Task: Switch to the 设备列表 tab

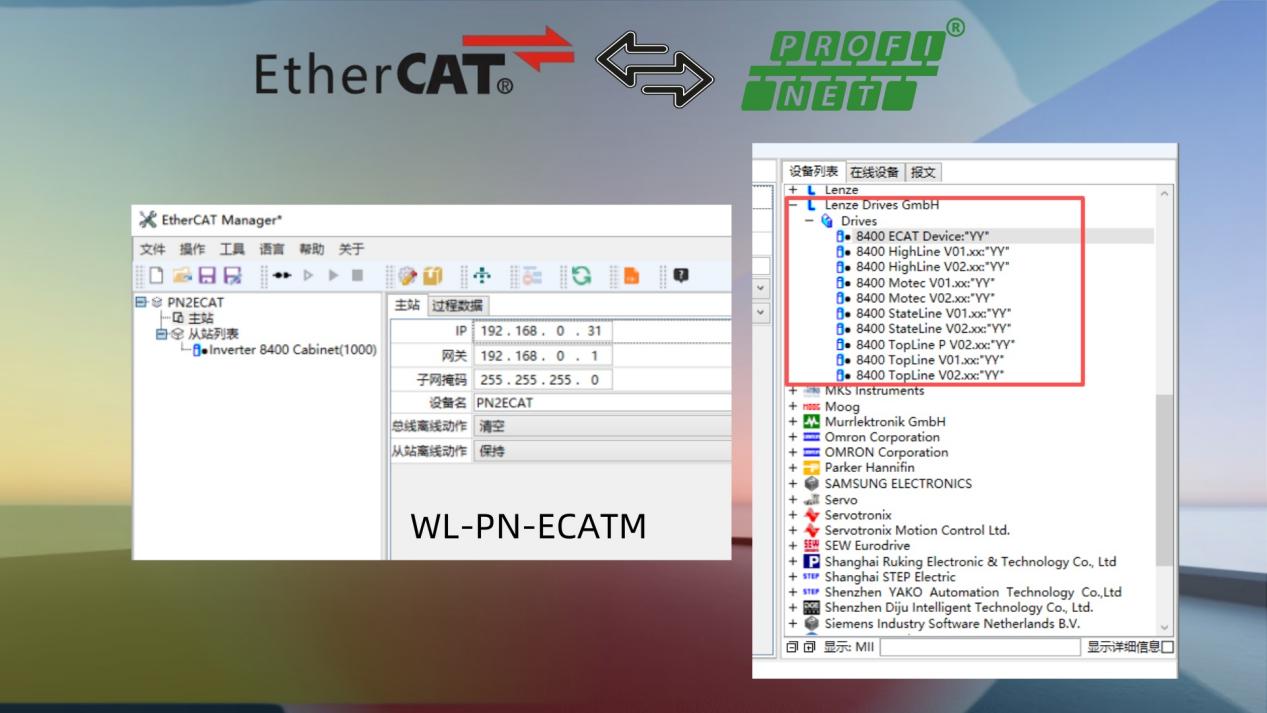Action: pos(813,172)
